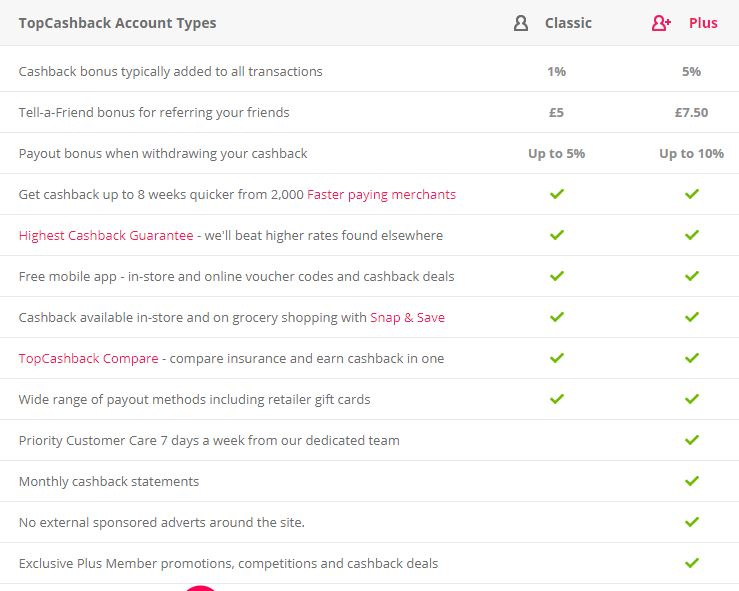The height and width of the screenshot is (591, 739).
Task: Open the Highest Cashback Guarantee link
Action: (x=106, y=236)
